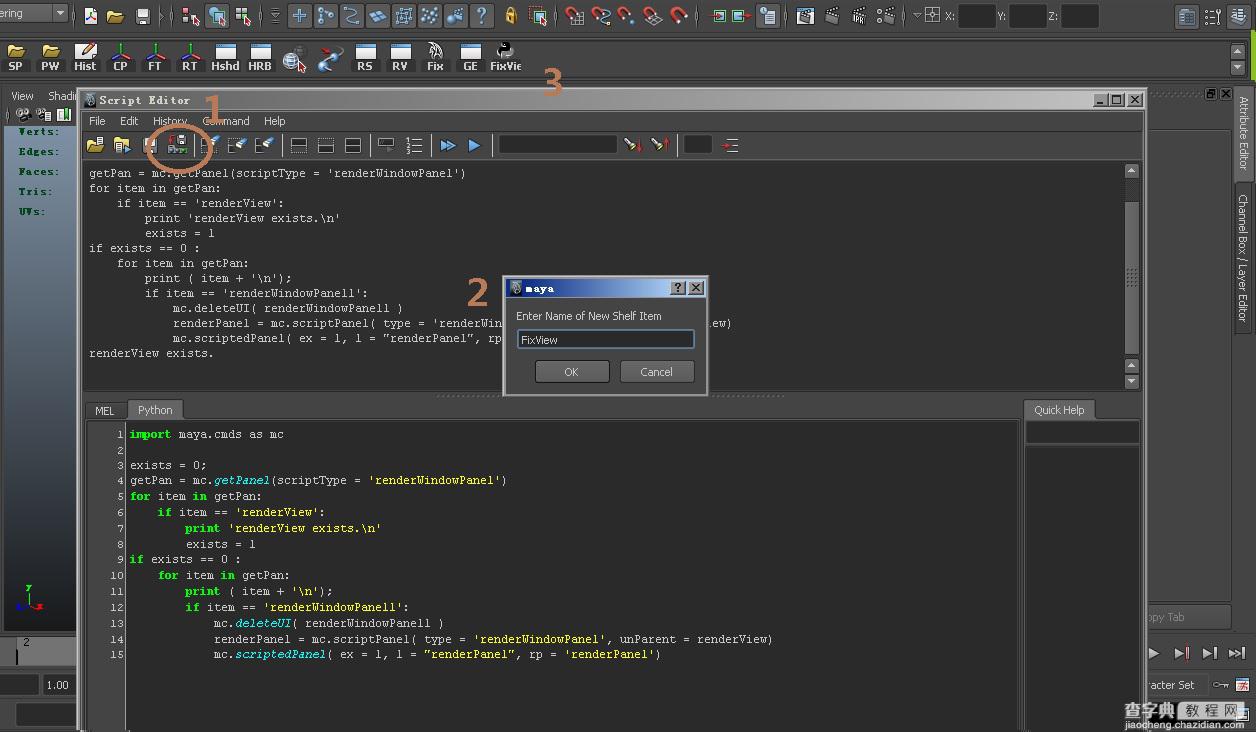The width and height of the screenshot is (1256, 732).
Task: Click the PW shelf button
Action: point(50,57)
